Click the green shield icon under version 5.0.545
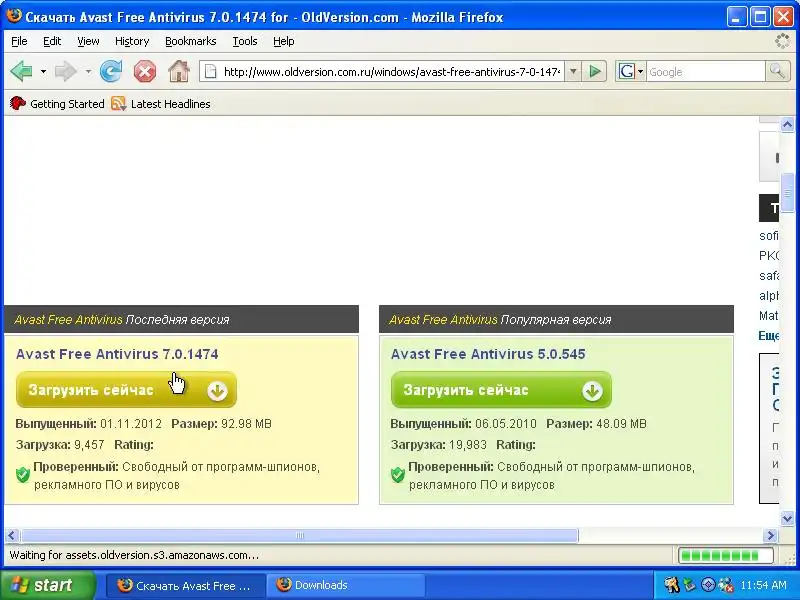The width and height of the screenshot is (800, 600). 398,474
